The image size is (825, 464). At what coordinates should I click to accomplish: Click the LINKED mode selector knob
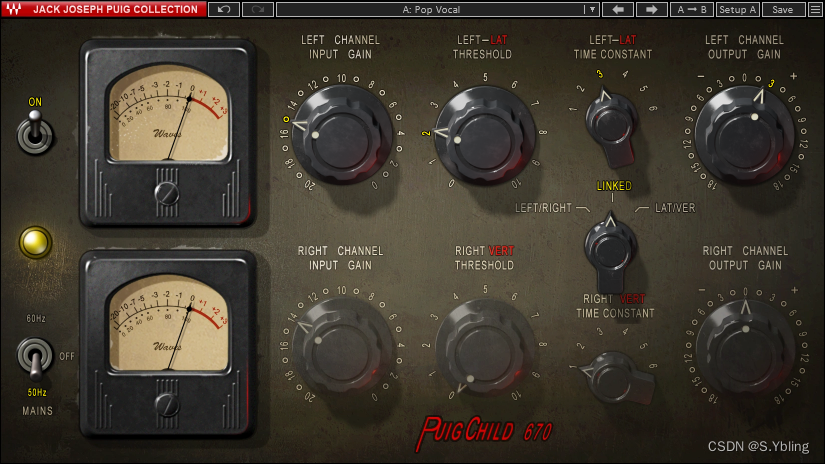pos(610,253)
